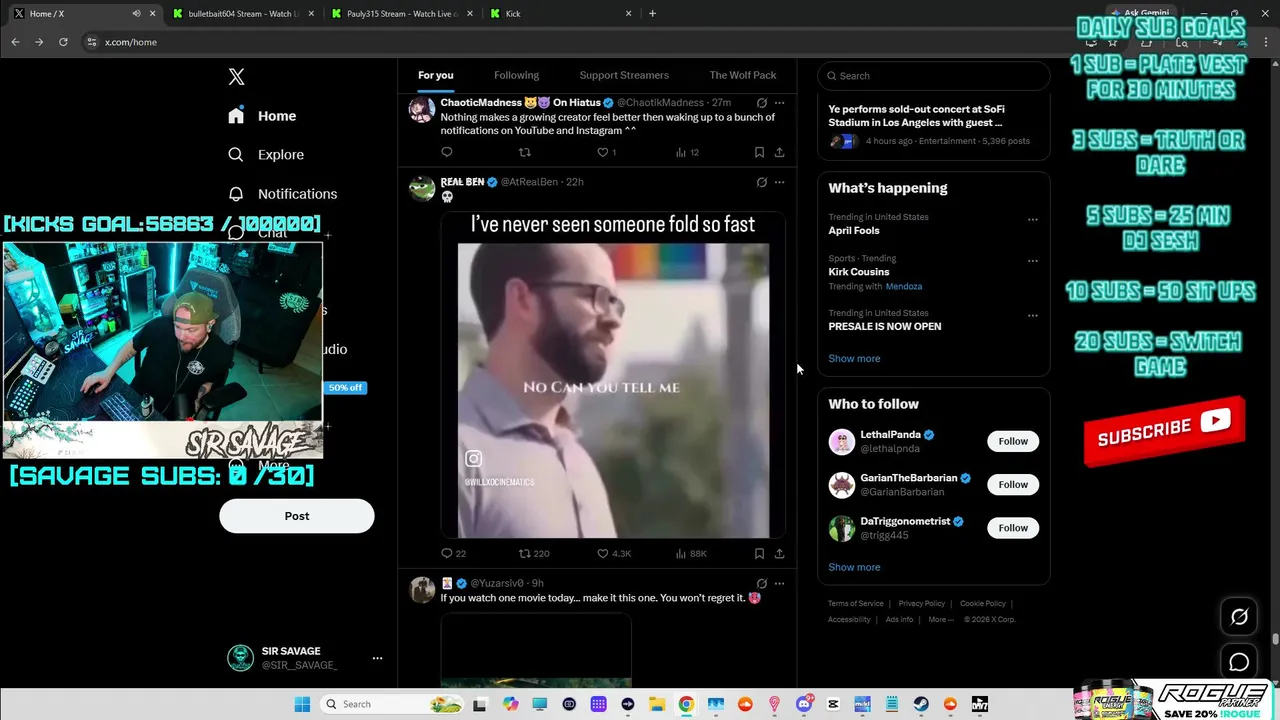Screen dimensions: 1280x720
Task: Expand More links in footer
Action: pyautogui.click(x=940, y=619)
